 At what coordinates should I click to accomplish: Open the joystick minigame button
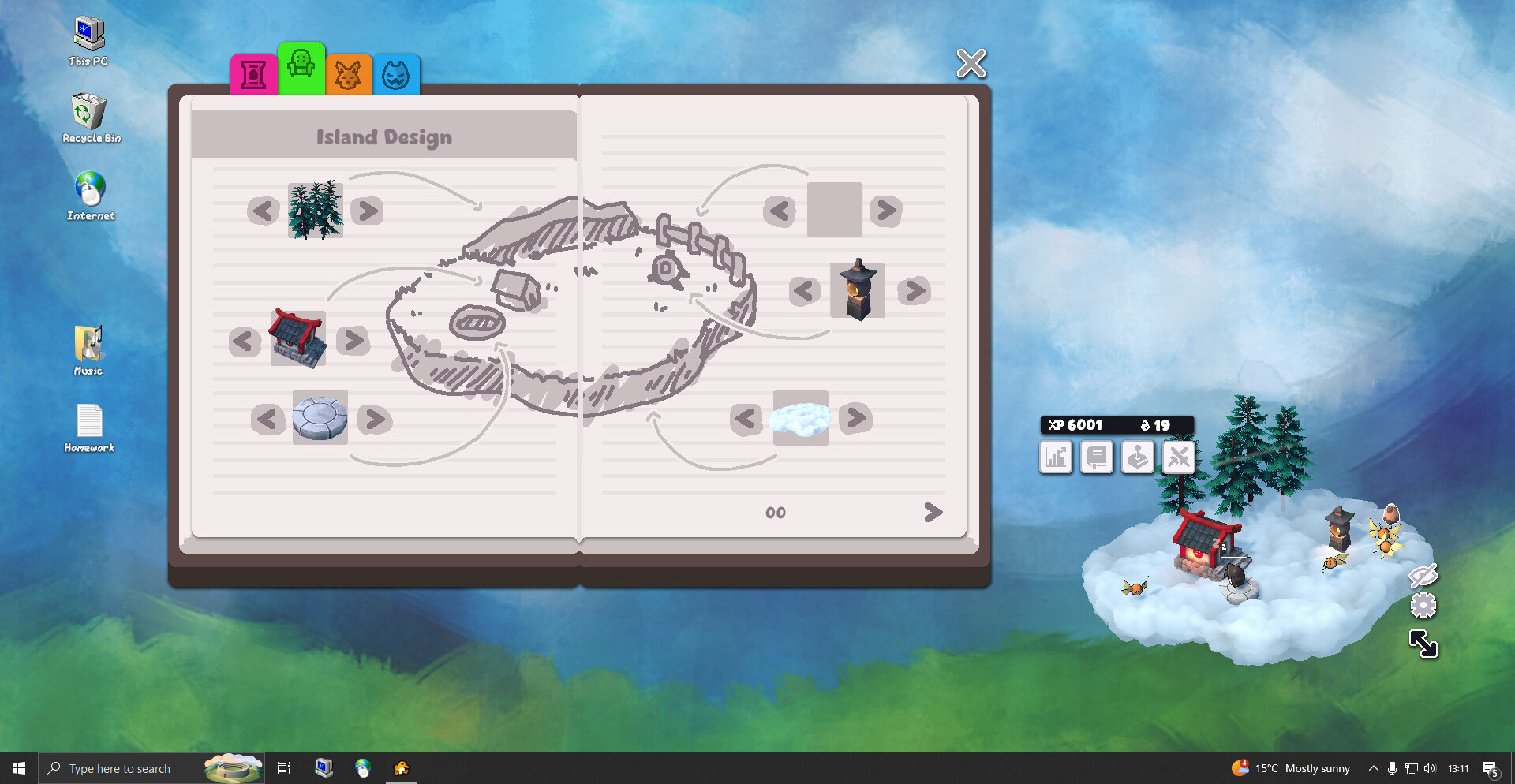(1138, 457)
